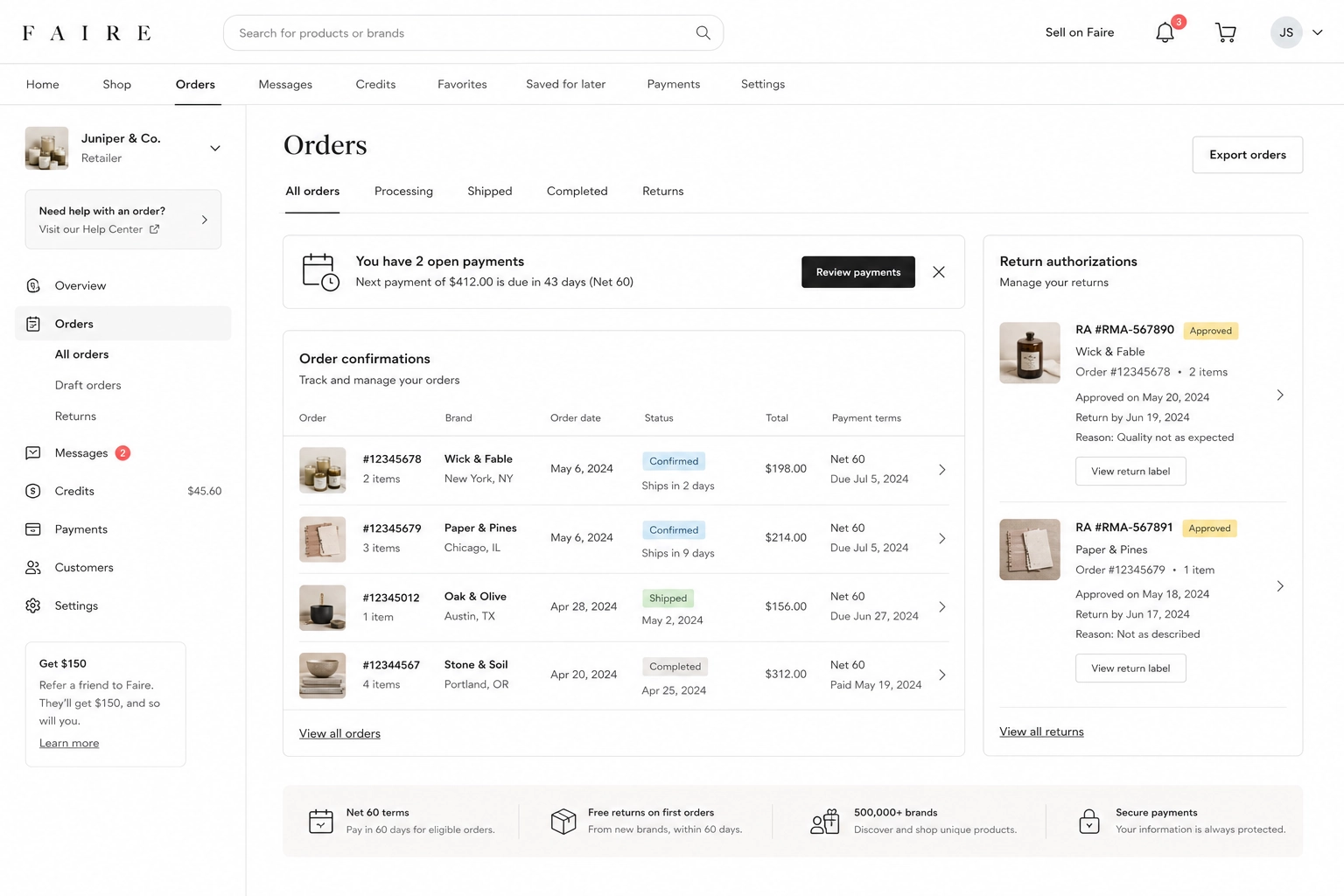1344x896 pixels.
Task: Open order #12345678 row chevron
Action: 942,470
